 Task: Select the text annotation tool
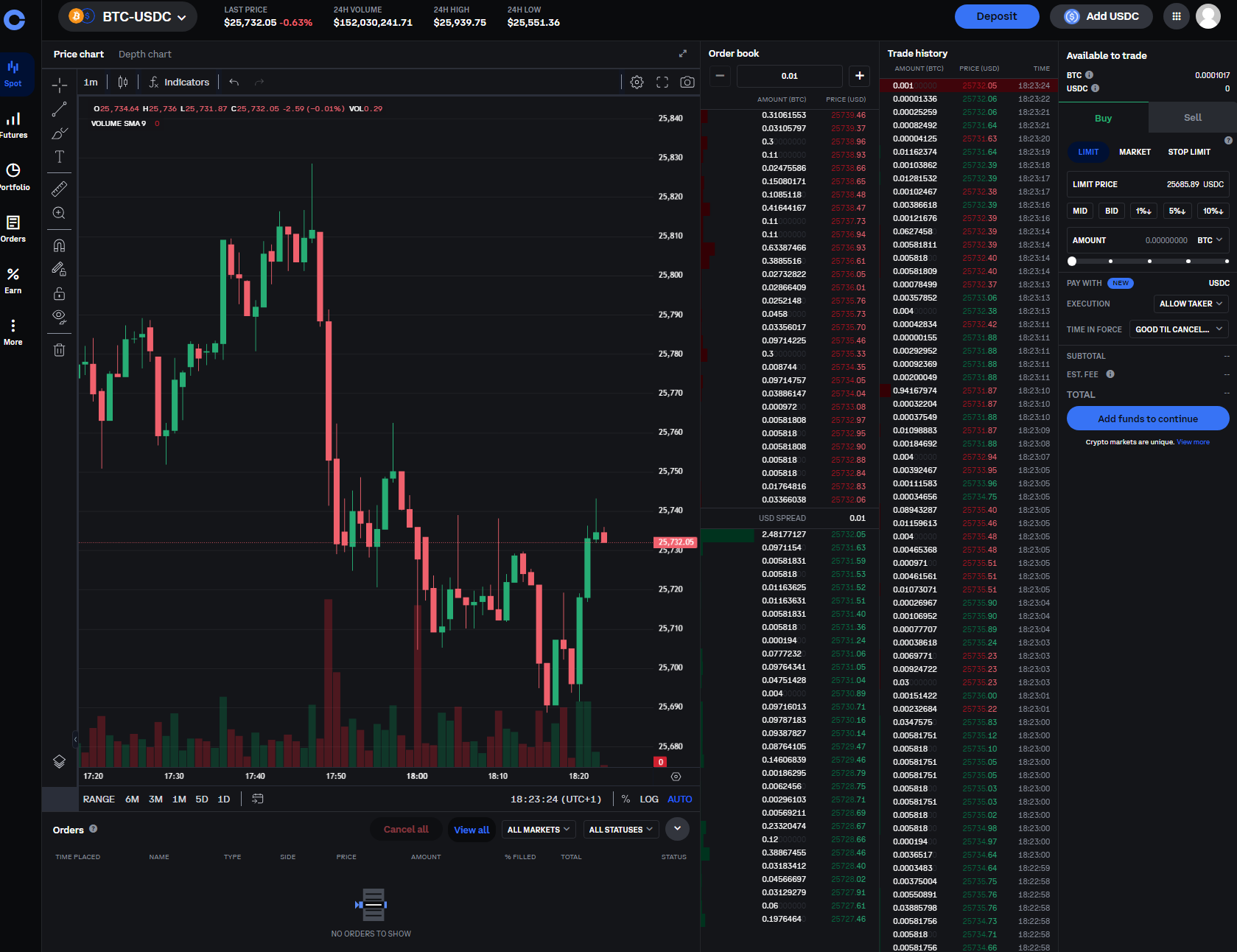[x=59, y=156]
